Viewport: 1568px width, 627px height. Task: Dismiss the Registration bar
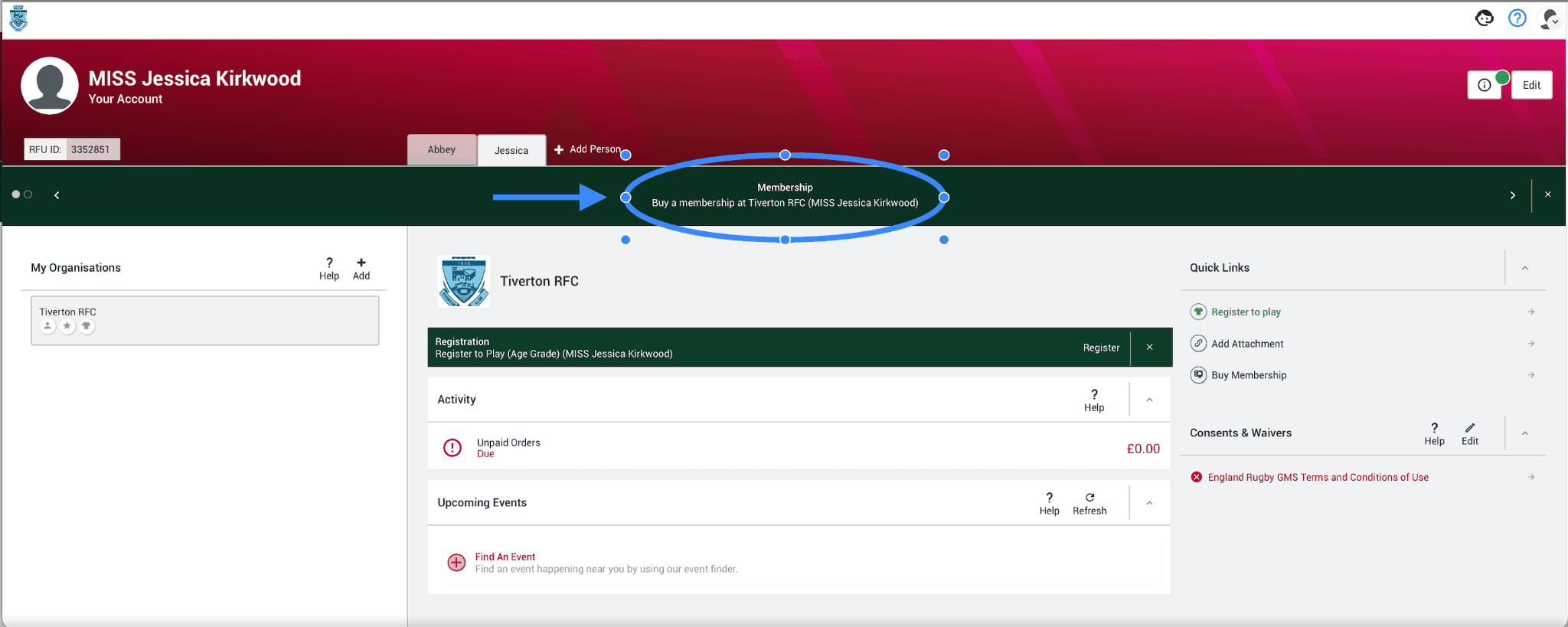(1150, 348)
